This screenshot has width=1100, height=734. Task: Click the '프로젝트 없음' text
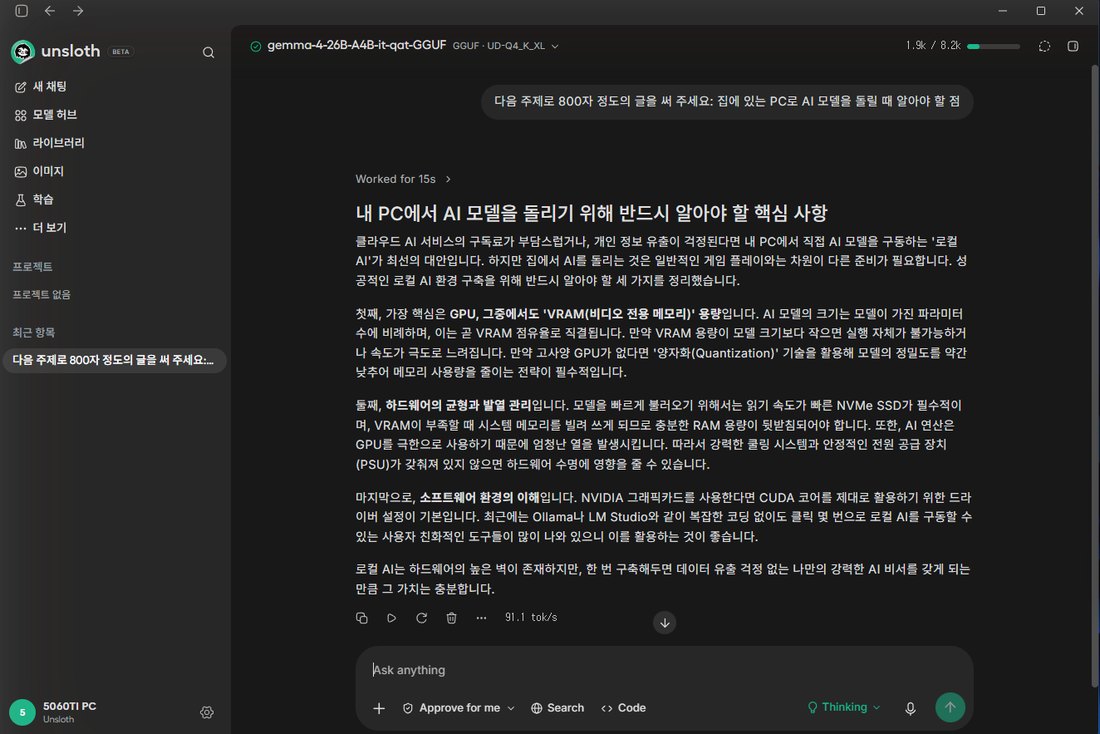[x=41, y=295]
